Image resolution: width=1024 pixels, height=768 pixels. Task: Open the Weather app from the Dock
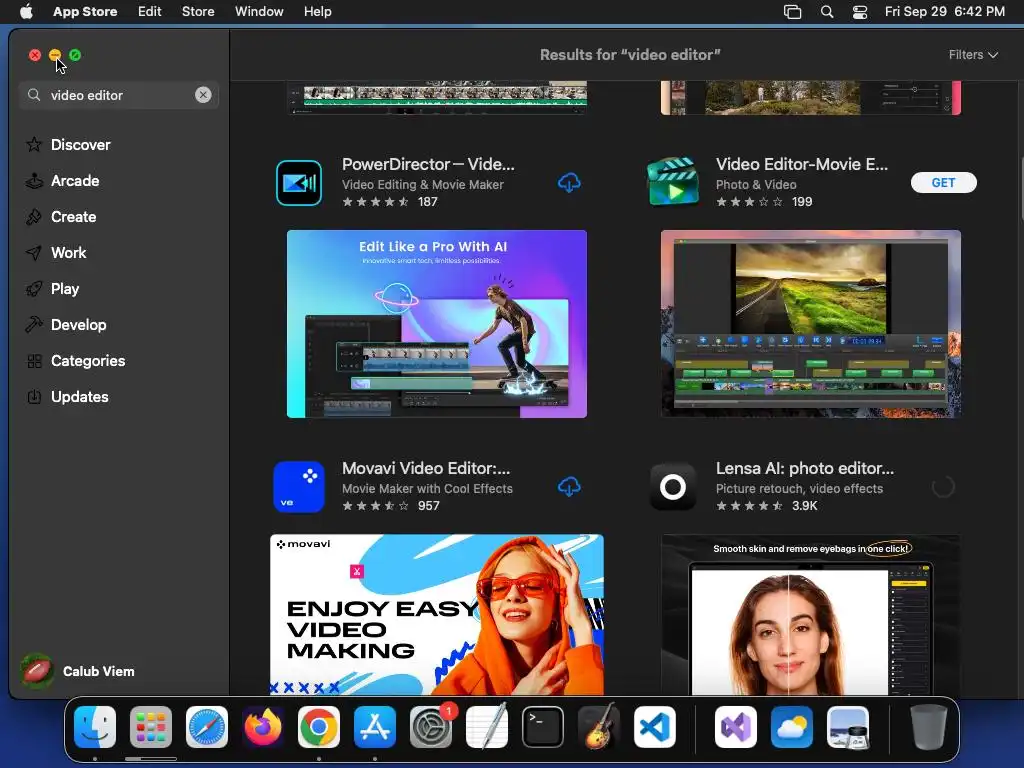click(x=792, y=727)
